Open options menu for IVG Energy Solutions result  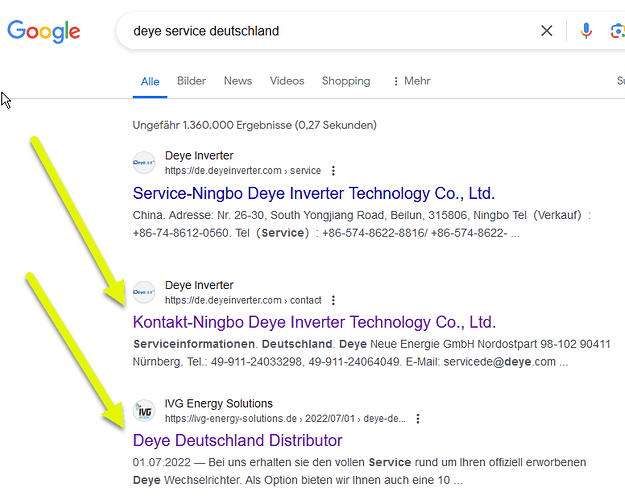click(418, 419)
